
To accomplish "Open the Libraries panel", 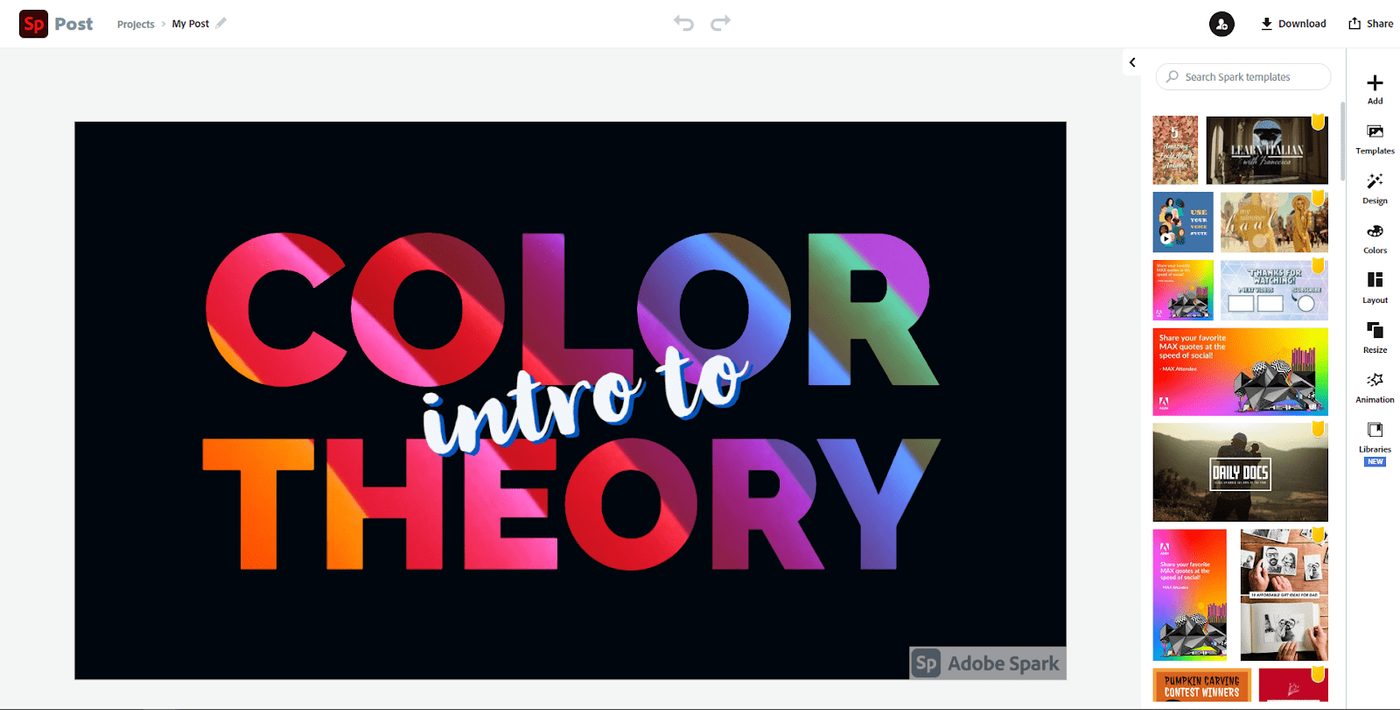I will [x=1374, y=437].
